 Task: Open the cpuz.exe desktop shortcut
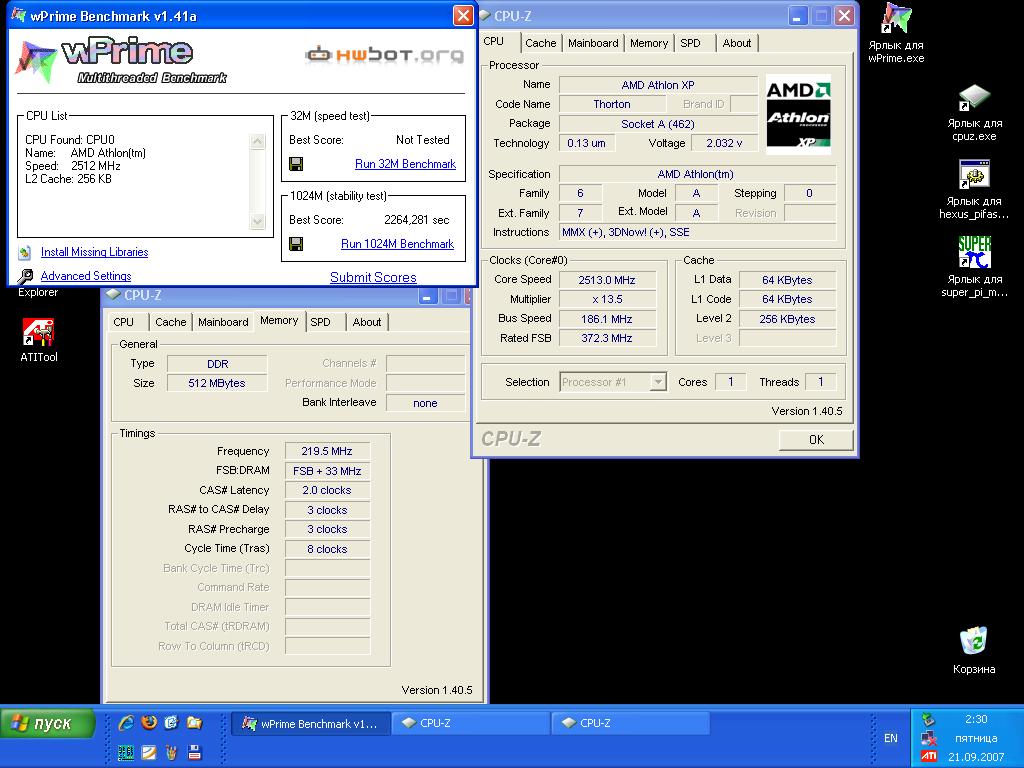click(x=974, y=112)
